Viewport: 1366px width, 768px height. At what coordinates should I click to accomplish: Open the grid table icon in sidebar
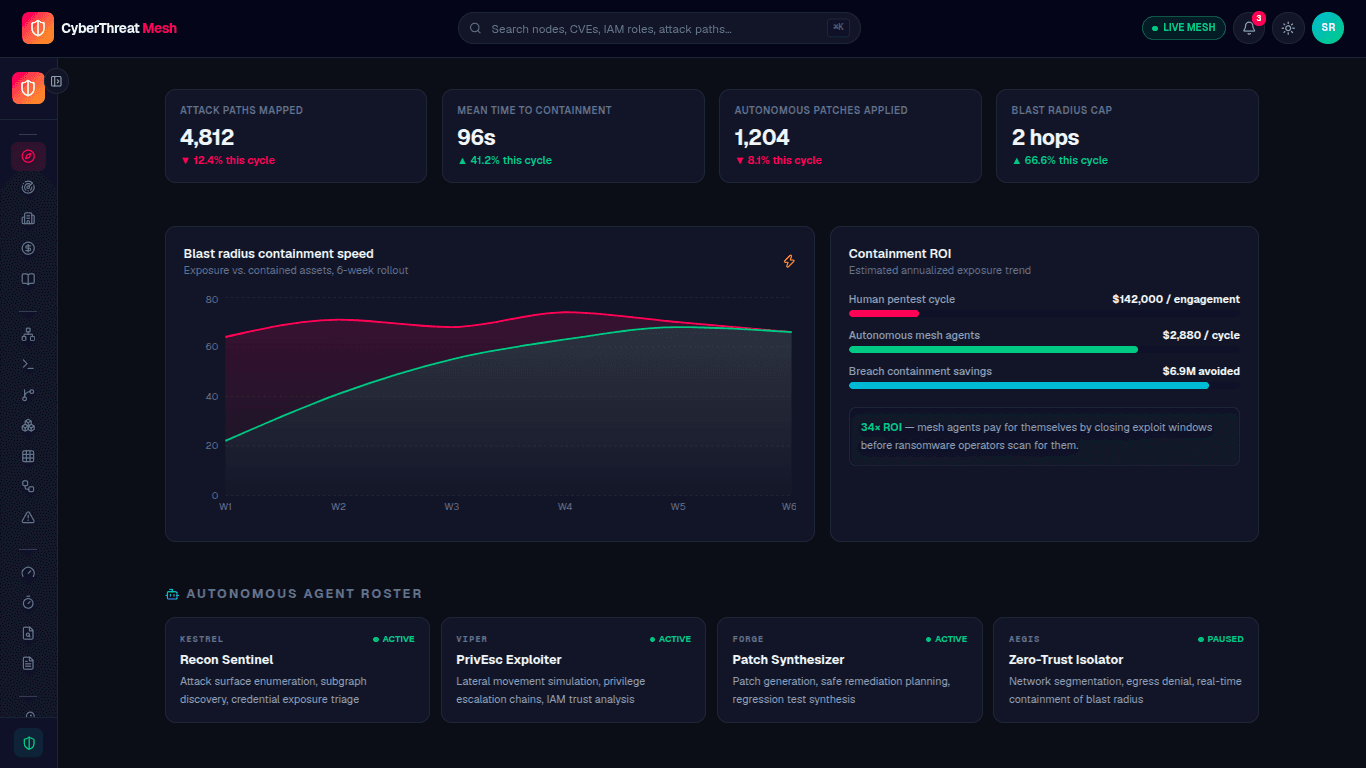click(28, 456)
